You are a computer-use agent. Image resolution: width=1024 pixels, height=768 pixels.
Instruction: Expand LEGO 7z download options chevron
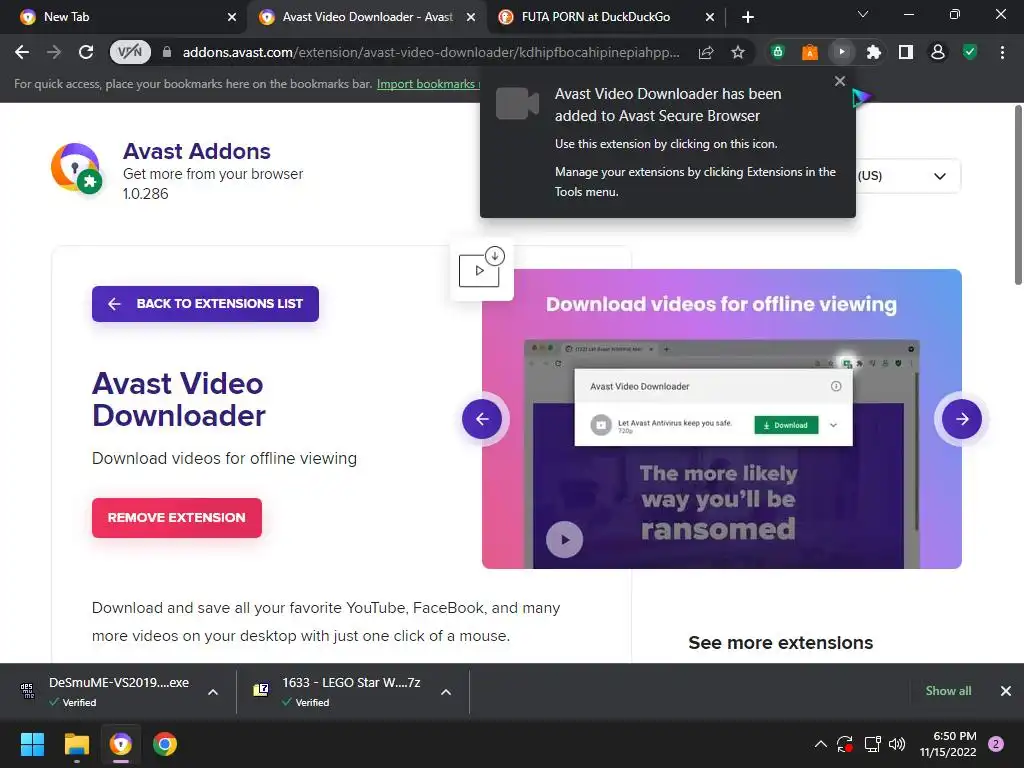[446, 692]
